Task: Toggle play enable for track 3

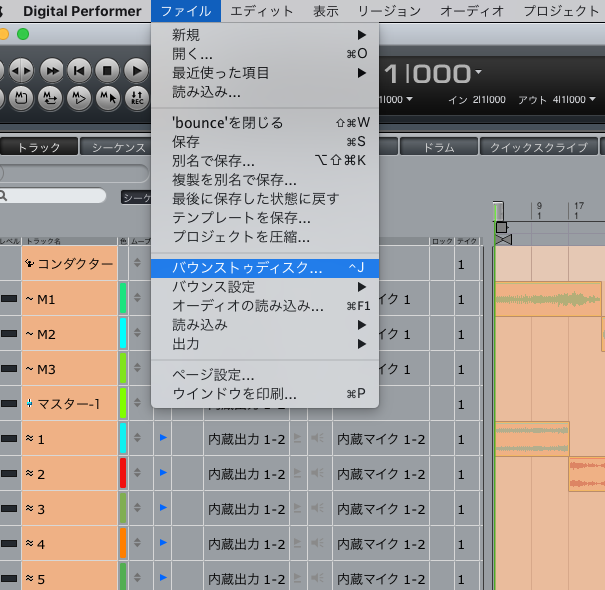Action: [x=163, y=508]
